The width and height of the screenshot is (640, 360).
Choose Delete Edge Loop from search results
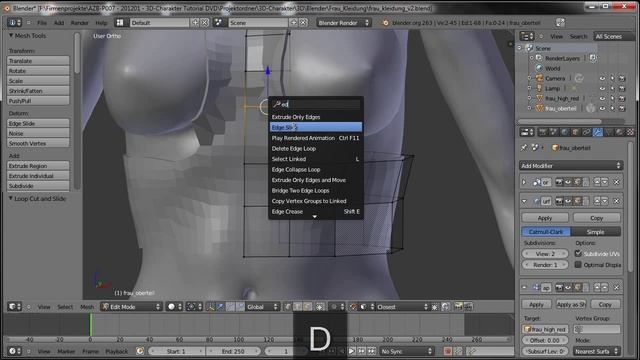click(x=316, y=149)
